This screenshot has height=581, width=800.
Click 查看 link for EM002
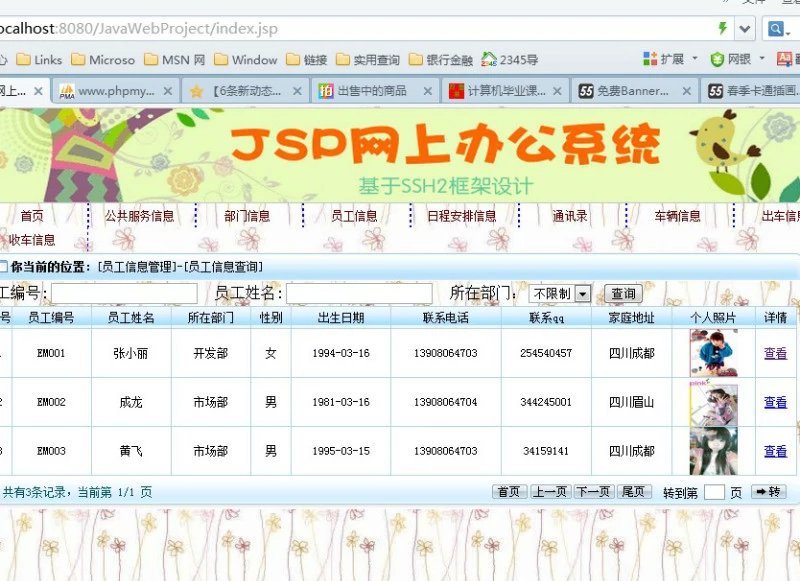(x=775, y=402)
